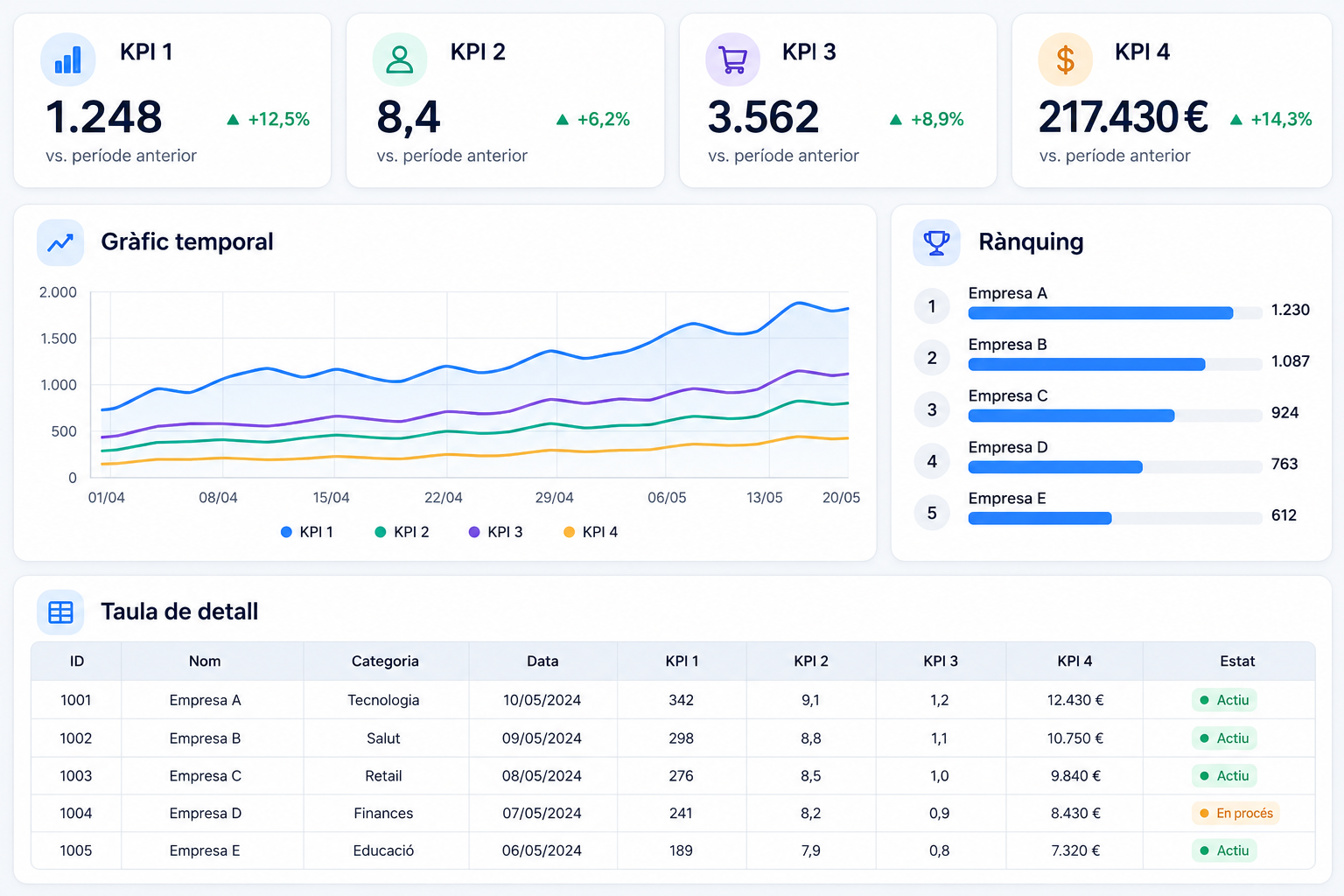Click the KPI 4 dollar sign icon

tap(1065, 59)
